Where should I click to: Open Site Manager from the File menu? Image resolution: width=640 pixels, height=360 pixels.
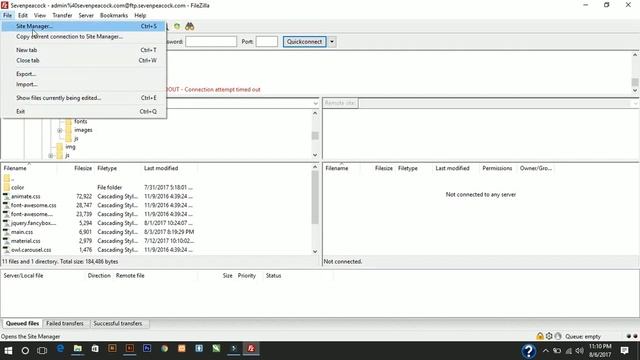(x=84, y=26)
